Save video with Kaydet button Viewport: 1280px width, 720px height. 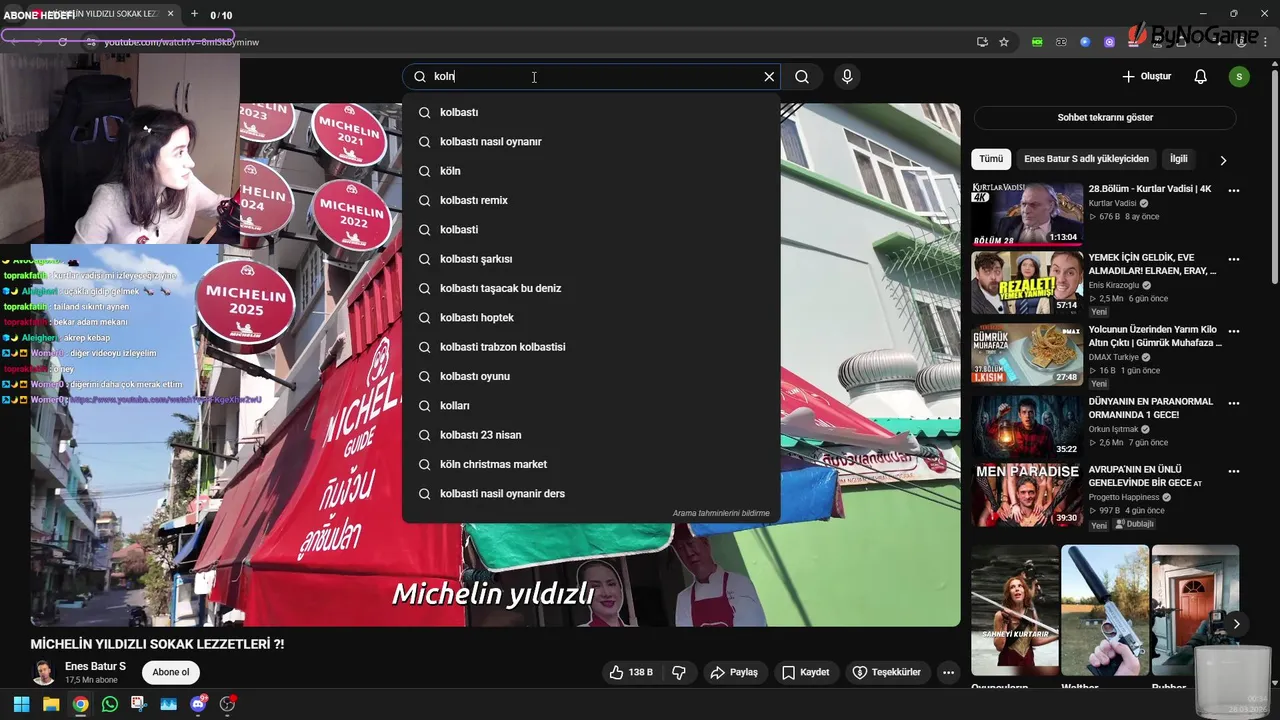click(x=806, y=672)
